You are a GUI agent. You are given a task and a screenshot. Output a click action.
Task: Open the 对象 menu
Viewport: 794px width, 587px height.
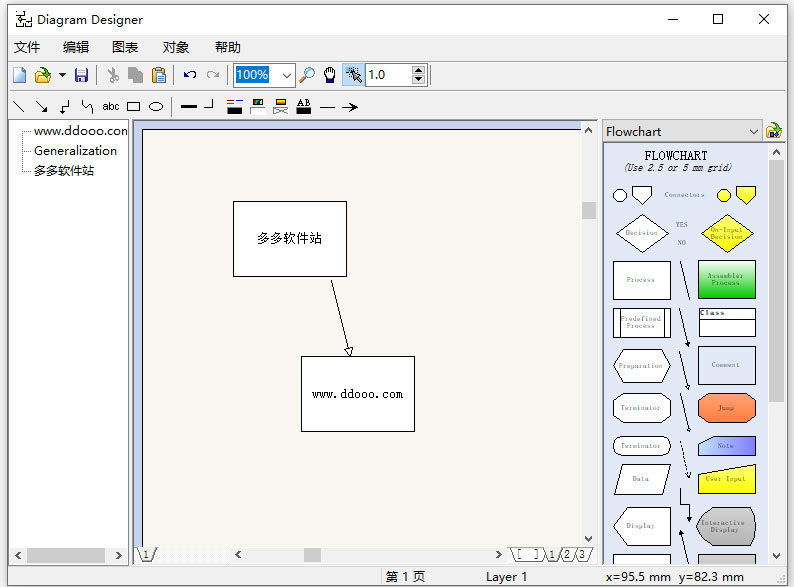tap(176, 47)
